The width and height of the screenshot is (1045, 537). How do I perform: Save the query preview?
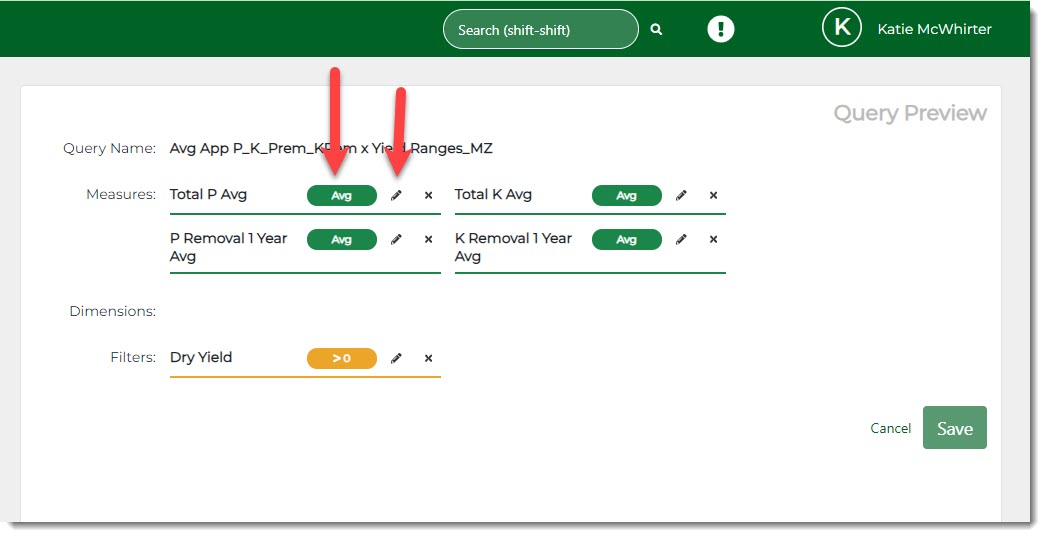pos(954,428)
